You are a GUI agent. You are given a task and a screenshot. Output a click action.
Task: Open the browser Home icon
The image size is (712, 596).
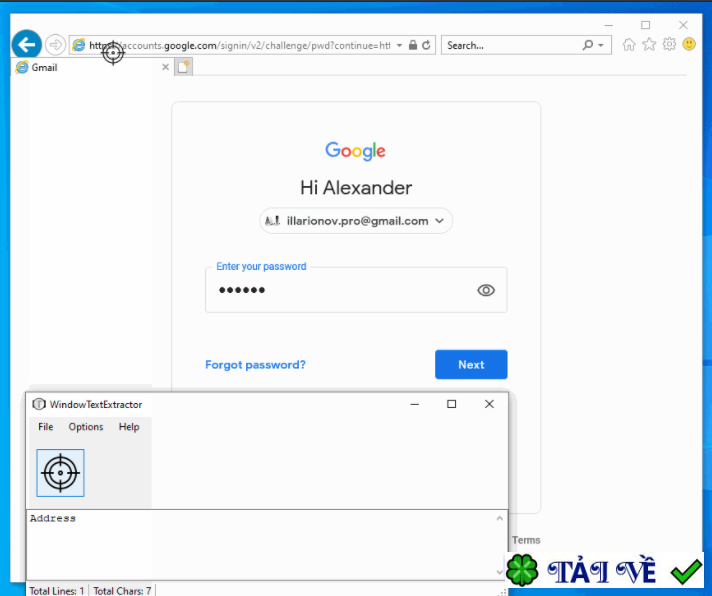pyautogui.click(x=629, y=44)
